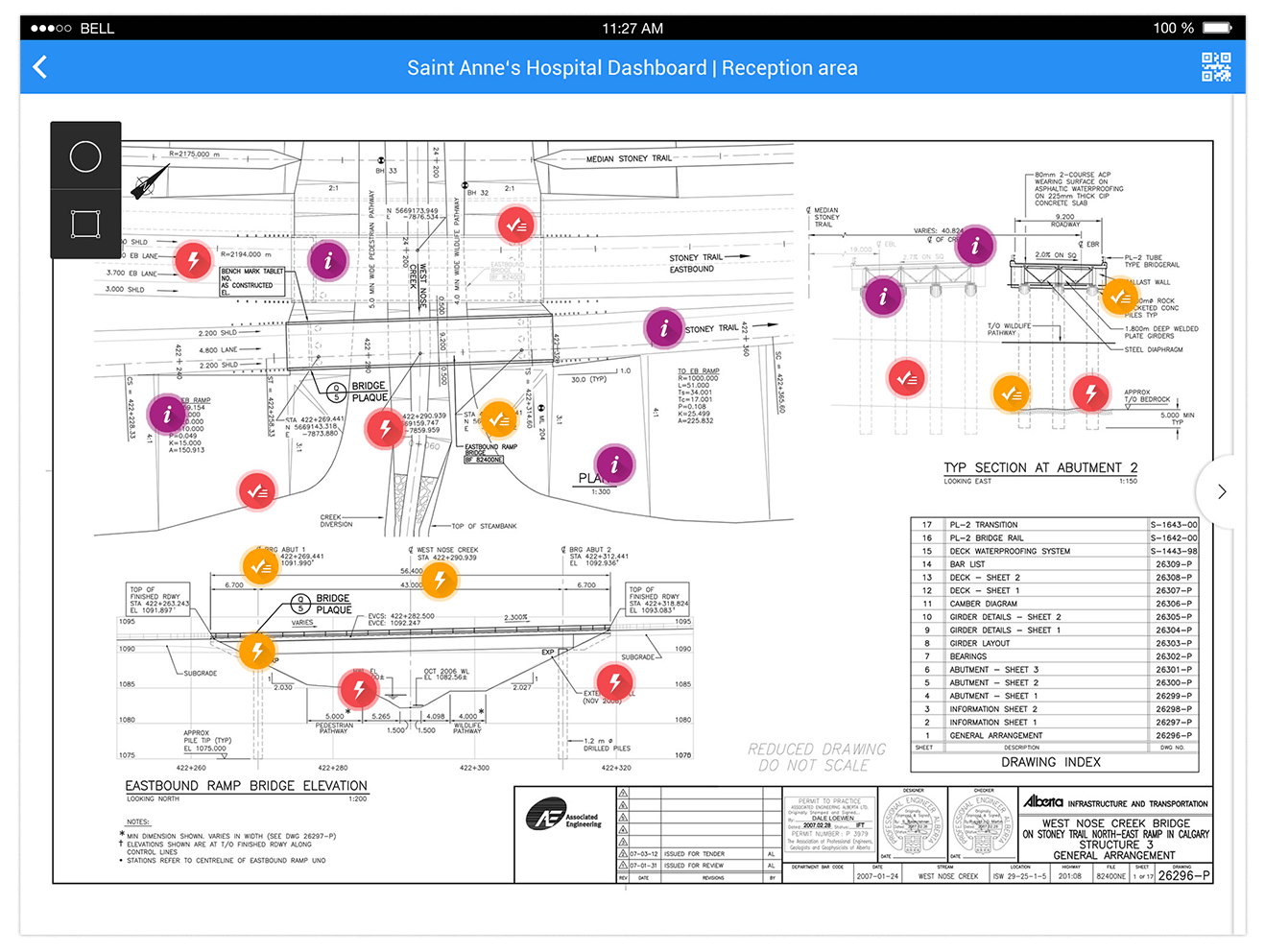Open orange lightning marker at elevation left abutment

[x=257, y=652]
